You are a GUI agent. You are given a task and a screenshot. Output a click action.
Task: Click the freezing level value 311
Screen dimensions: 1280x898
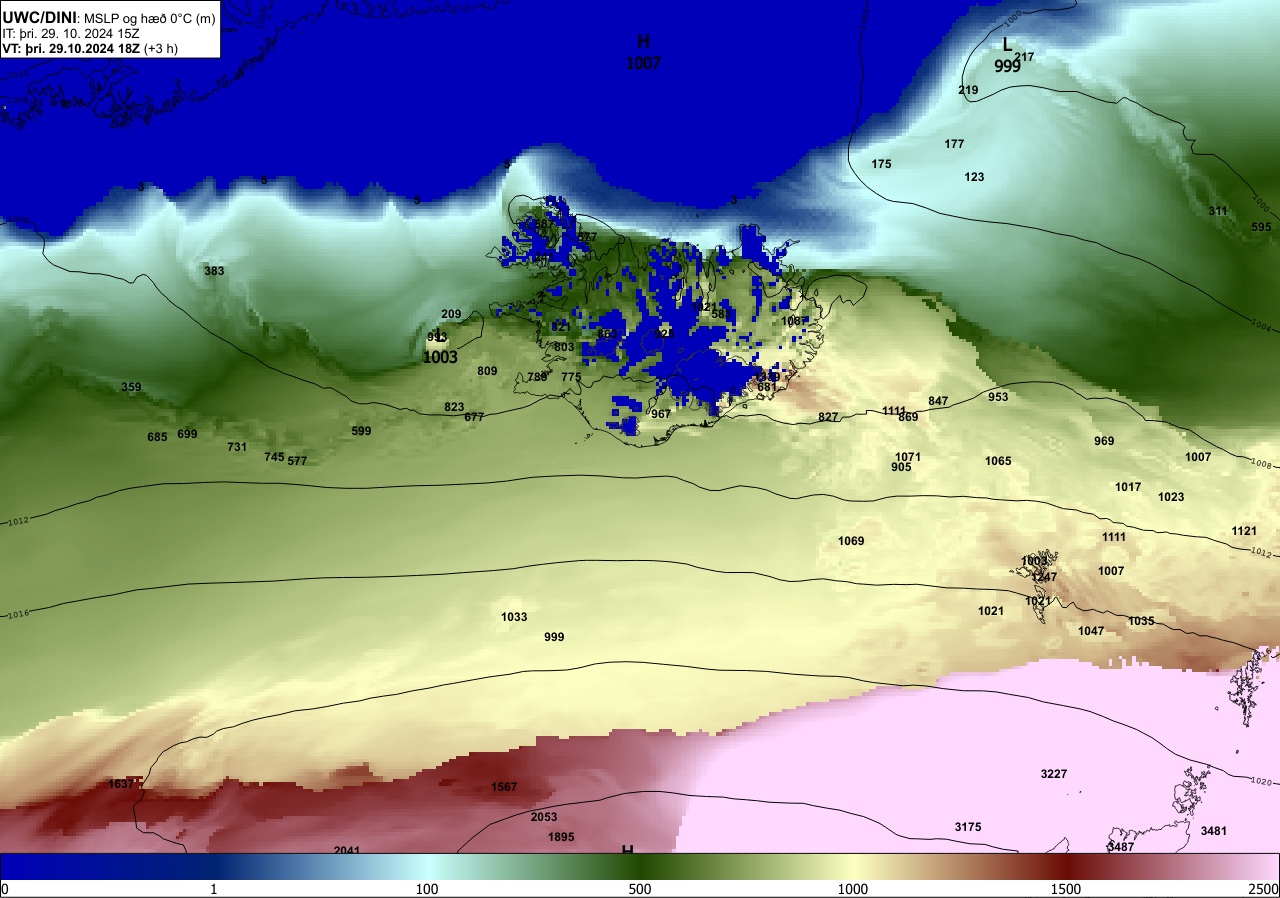pos(1217,211)
